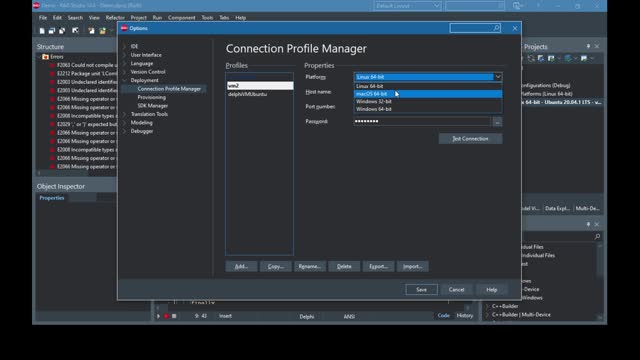Expand the Modeling options node
Viewport: 640px width, 360px height.
(125, 123)
